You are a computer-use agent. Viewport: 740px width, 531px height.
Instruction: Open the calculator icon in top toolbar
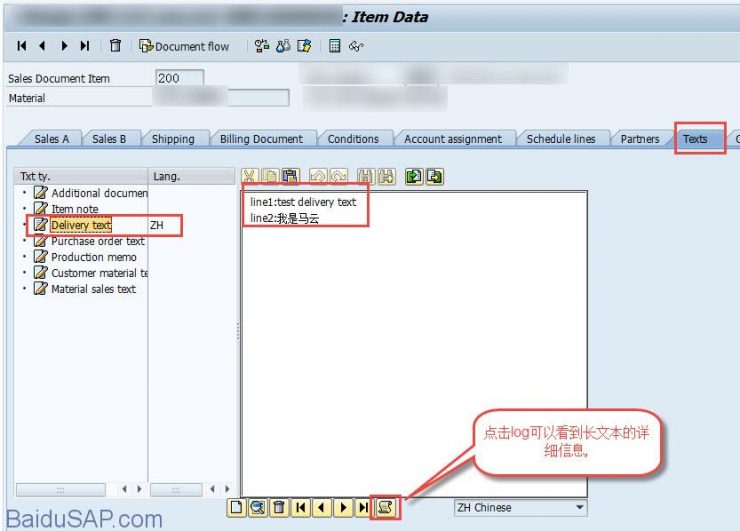pyautogui.click(x=335, y=46)
